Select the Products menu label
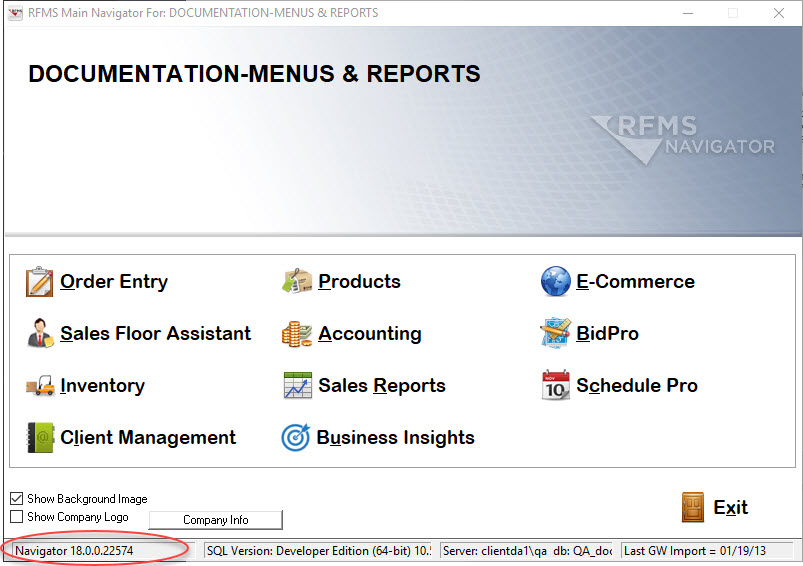Screen dimensions: 803x566 coord(359,281)
